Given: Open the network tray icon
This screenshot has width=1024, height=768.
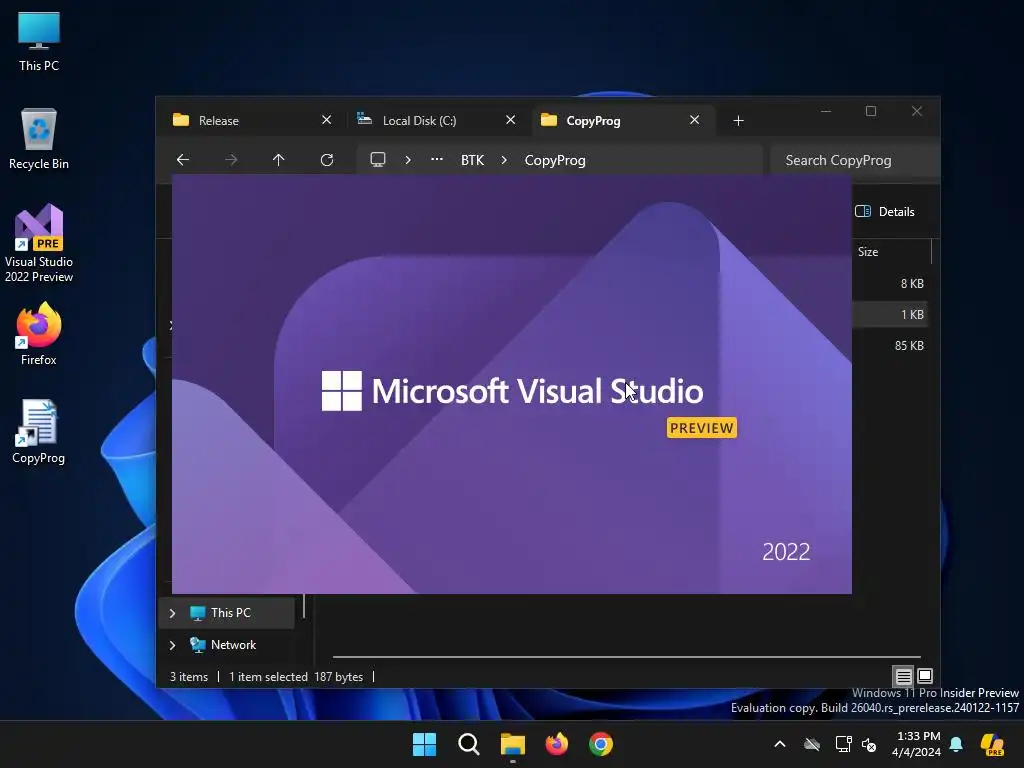Looking at the screenshot, I should pos(843,744).
